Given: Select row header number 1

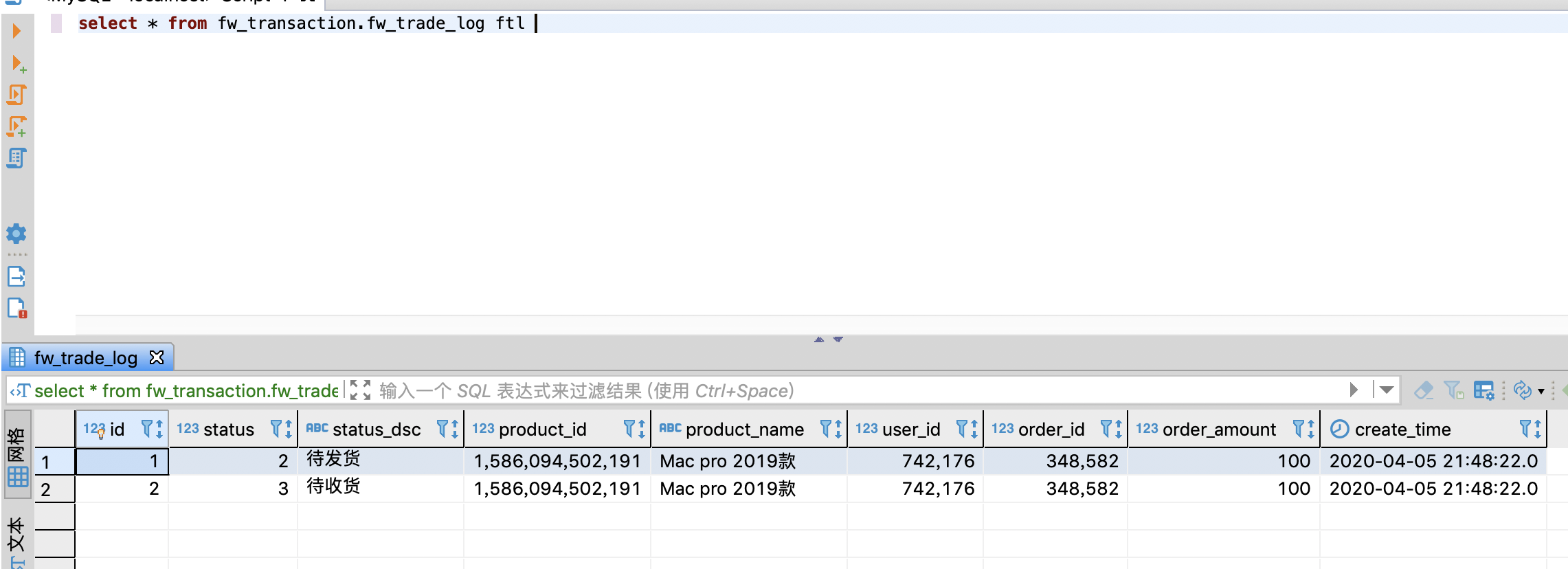Looking at the screenshot, I should click(x=54, y=461).
